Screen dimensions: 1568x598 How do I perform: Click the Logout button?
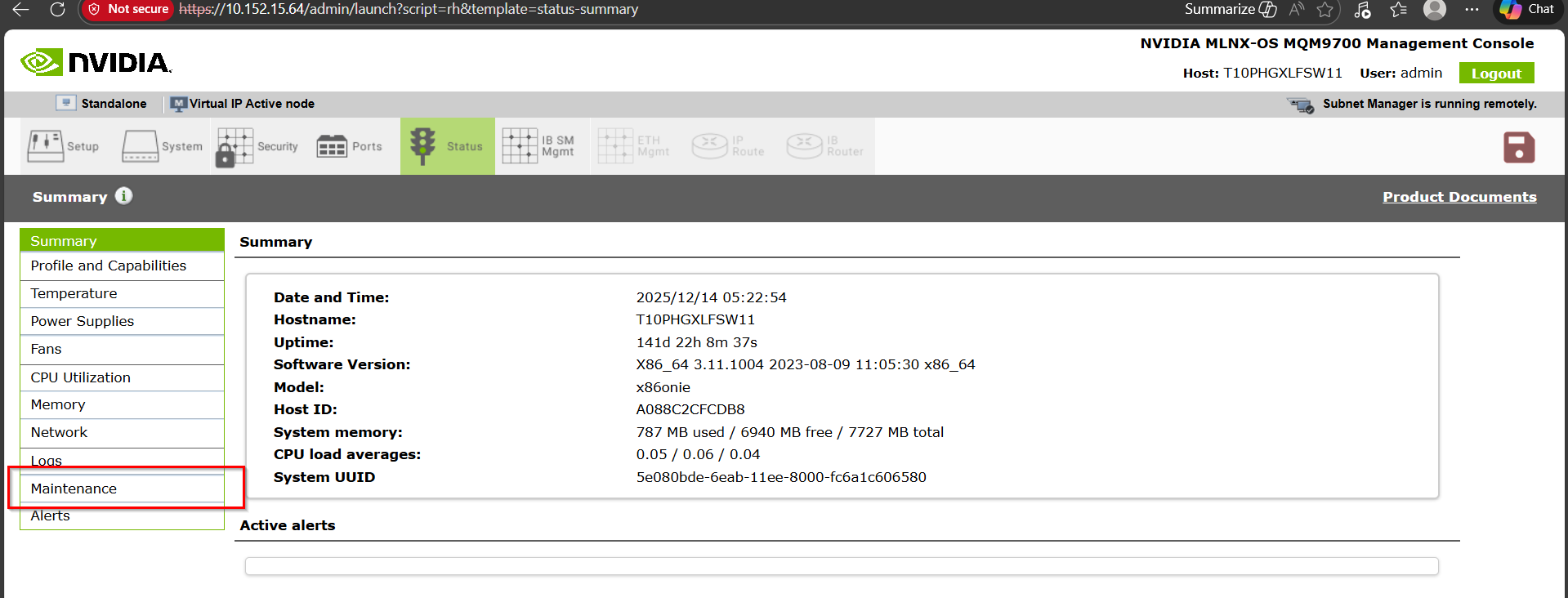click(x=1495, y=74)
